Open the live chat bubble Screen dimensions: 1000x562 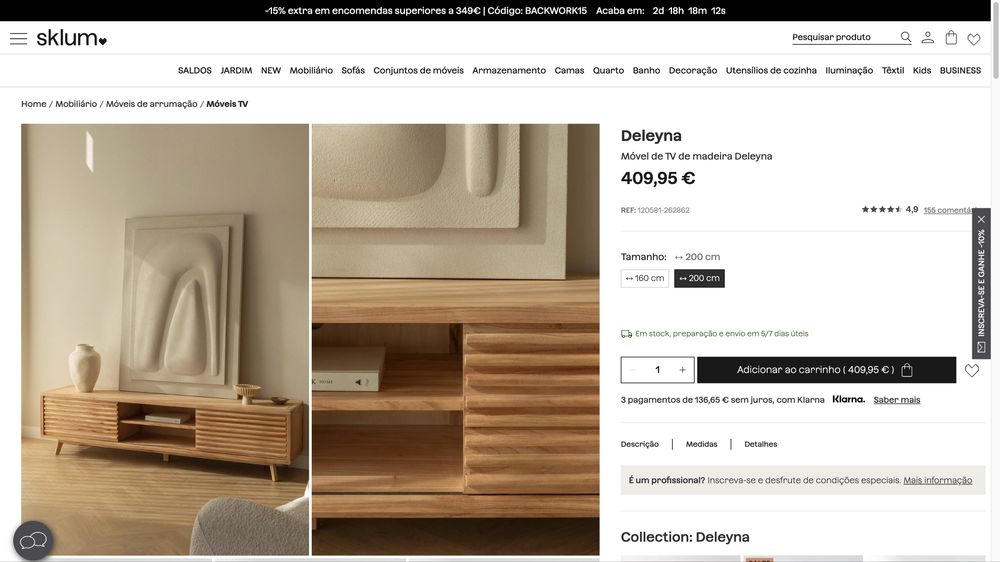[33, 541]
